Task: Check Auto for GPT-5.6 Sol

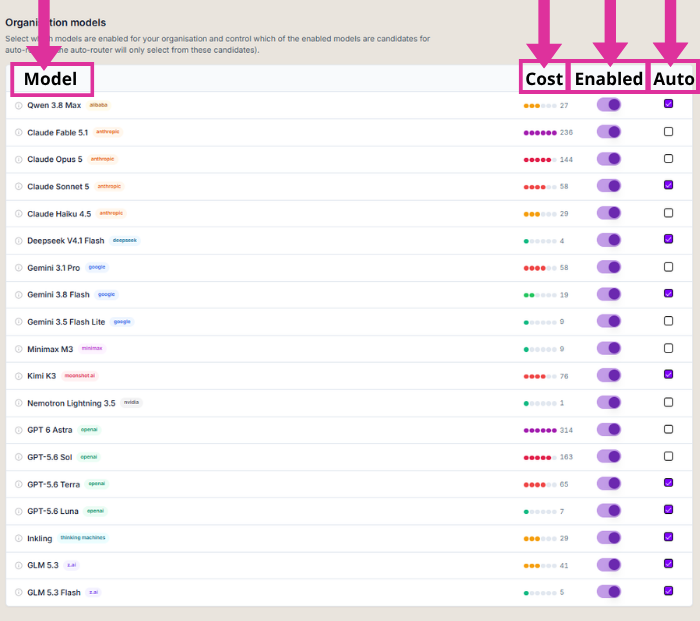Action: [x=668, y=456]
